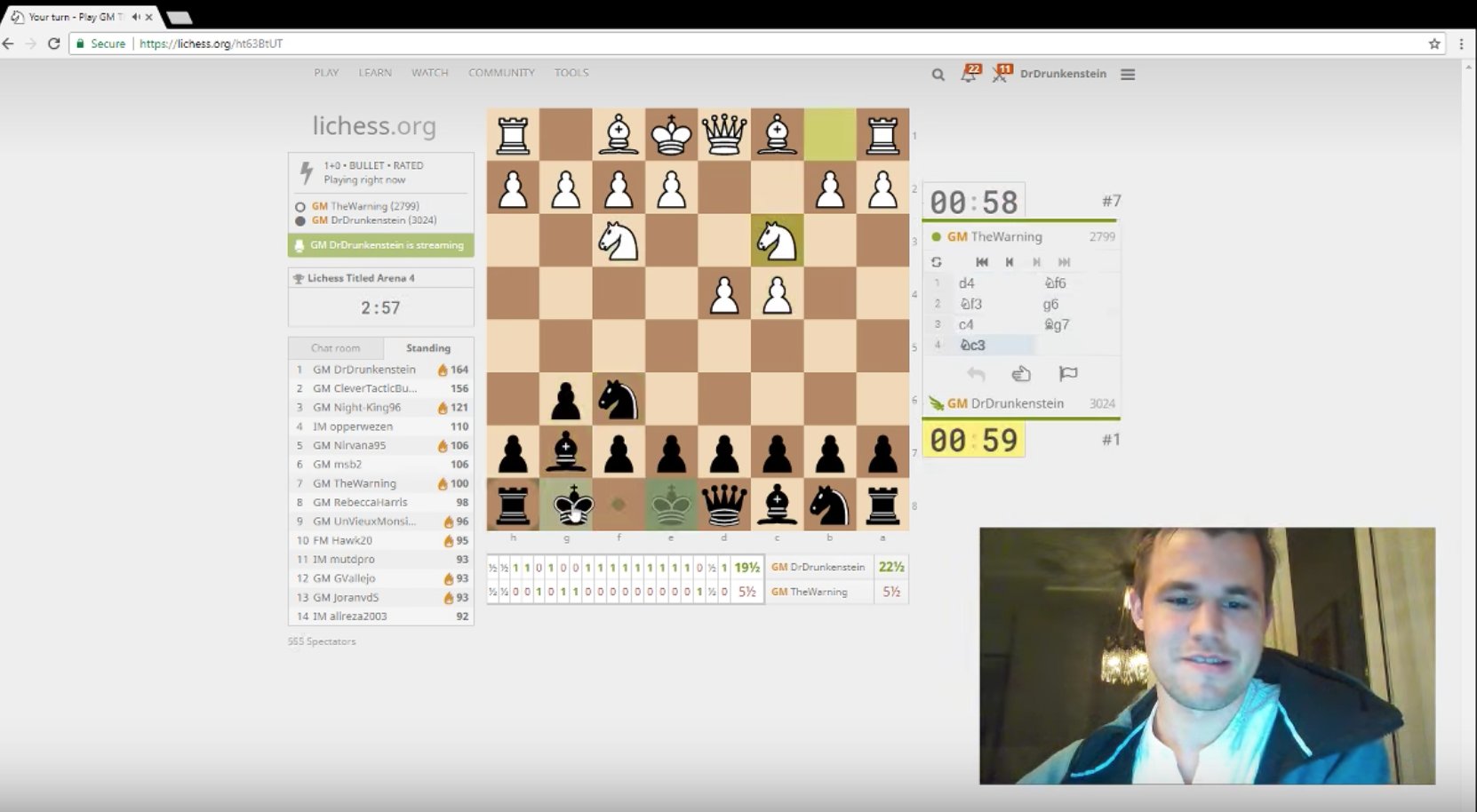The image size is (1477, 812).
Task: Open the lichess search magnifier
Action: 938,75
